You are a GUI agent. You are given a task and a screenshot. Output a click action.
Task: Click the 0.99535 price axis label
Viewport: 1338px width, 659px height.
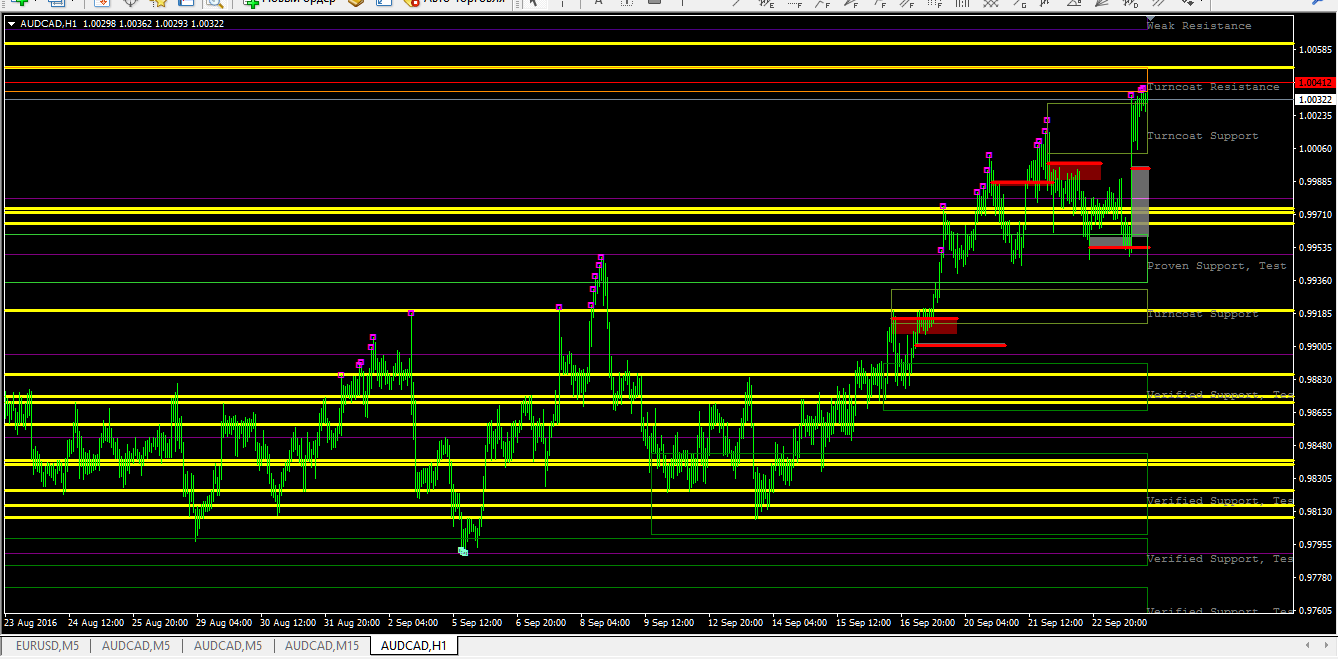coord(1314,248)
